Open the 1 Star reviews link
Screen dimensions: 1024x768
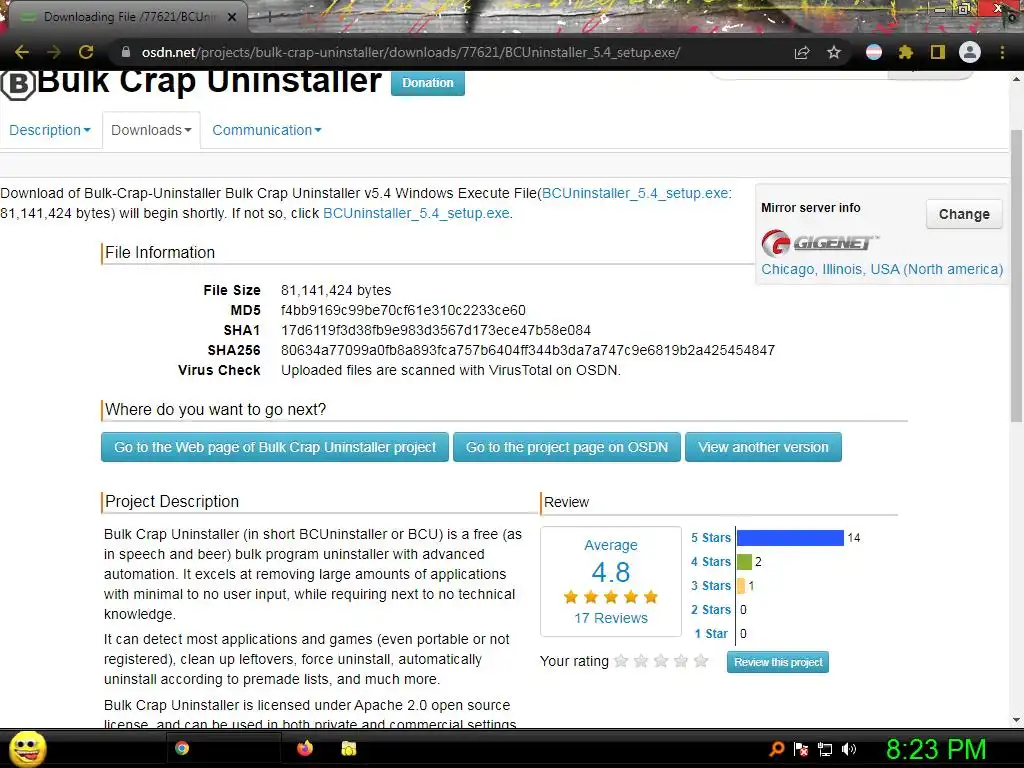click(x=711, y=633)
